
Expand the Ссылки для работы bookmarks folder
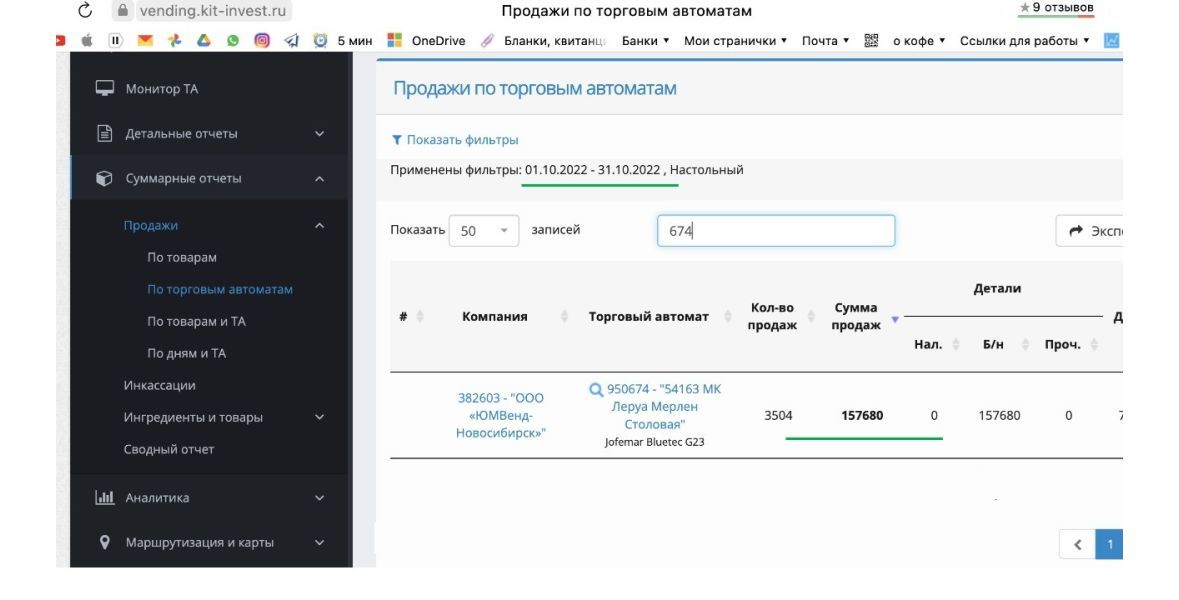coord(1025,41)
